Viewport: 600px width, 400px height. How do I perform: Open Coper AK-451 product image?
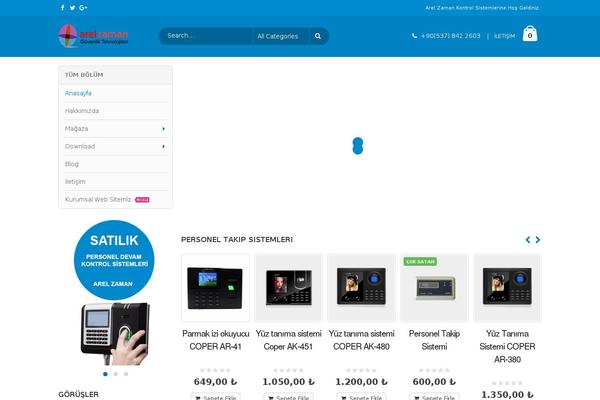(x=288, y=287)
